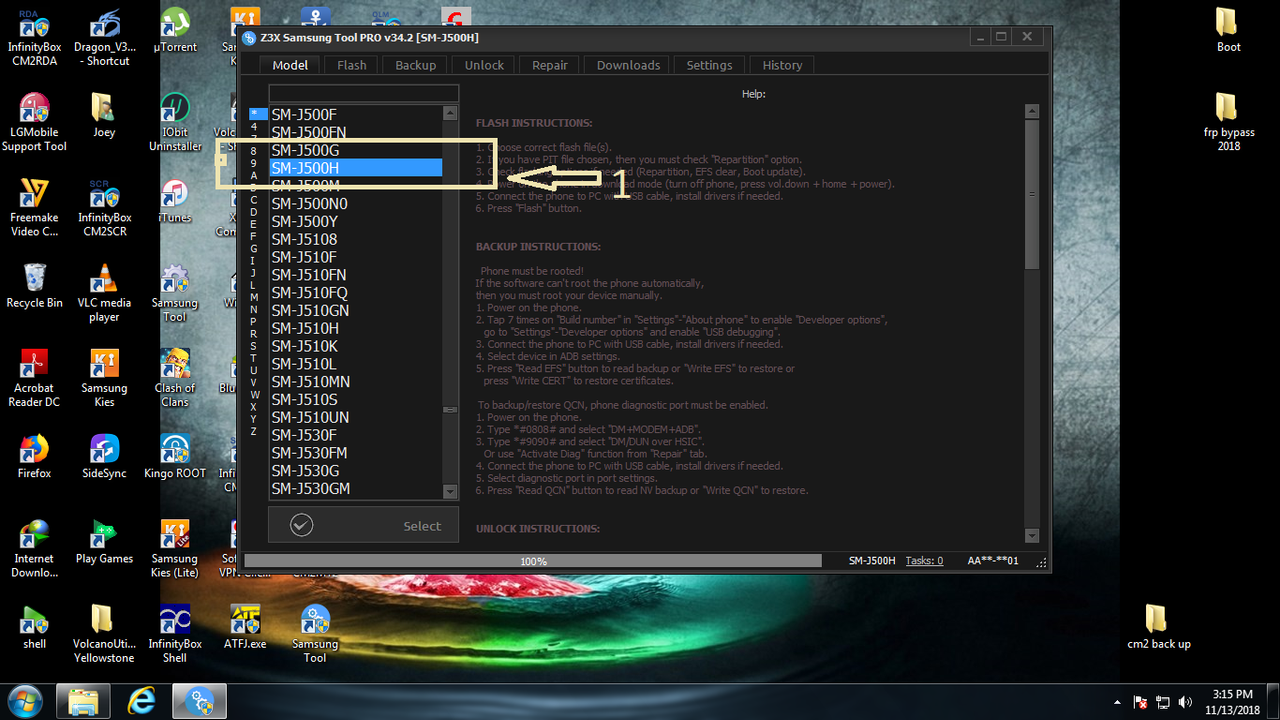The width and height of the screenshot is (1280, 720).
Task: Click the help panel scrollbar down arrow
Action: pos(1032,537)
